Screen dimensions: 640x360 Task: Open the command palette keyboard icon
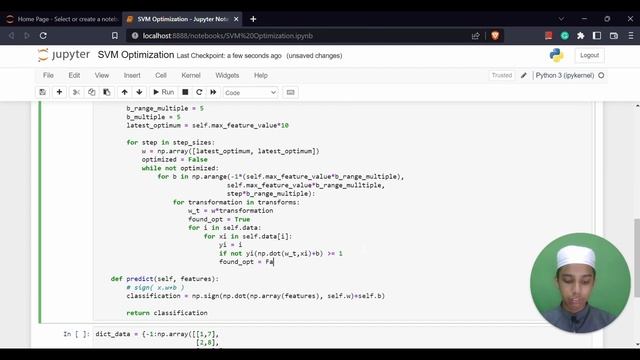(x=290, y=92)
